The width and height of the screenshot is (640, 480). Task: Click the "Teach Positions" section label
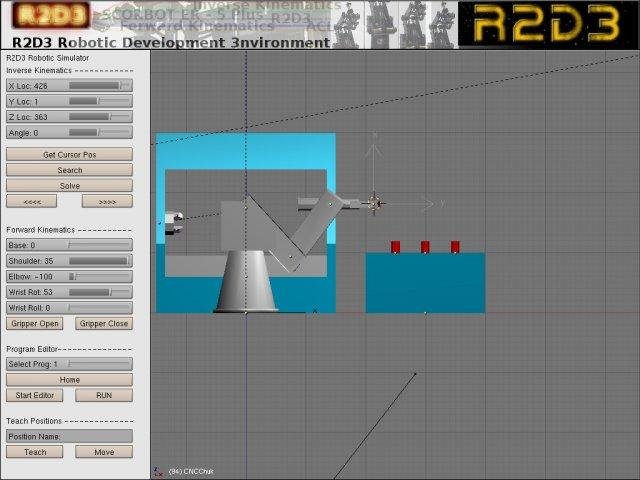pyautogui.click(x=34, y=421)
